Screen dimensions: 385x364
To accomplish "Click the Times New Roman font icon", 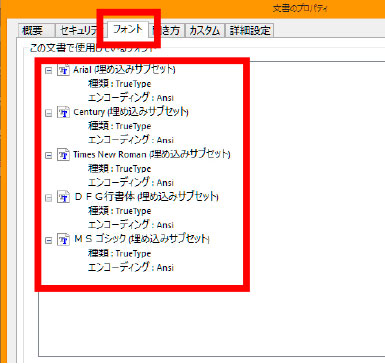I will click(x=63, y=155).
